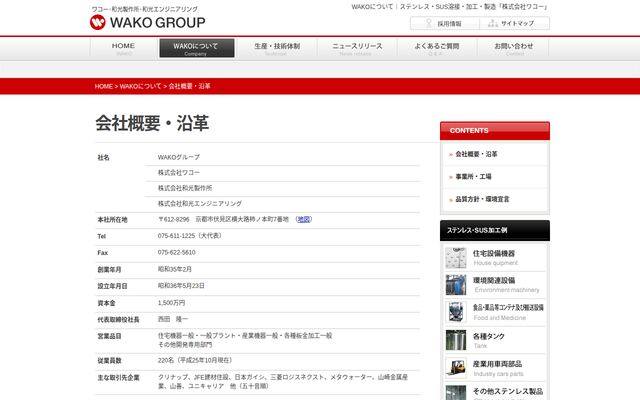This screenshot has height=400, width=640.
Task: Click WAKOについて in the breadcrumb
Action: point(140,87)
